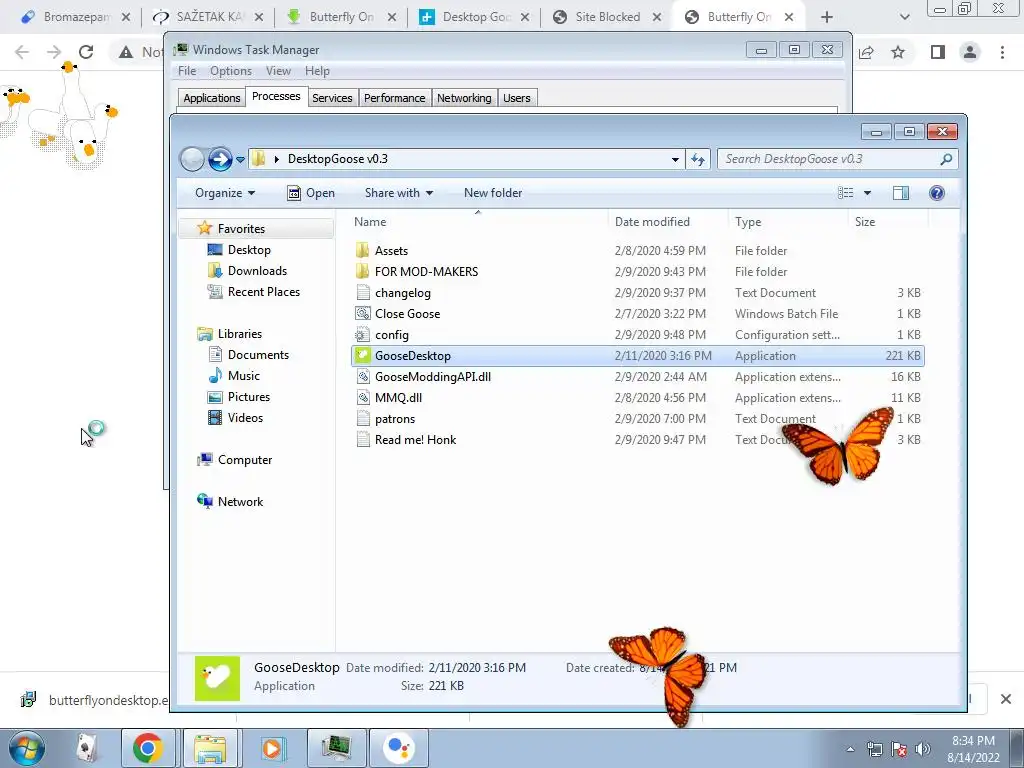Select Network in the navigation pane

point(240,502)
